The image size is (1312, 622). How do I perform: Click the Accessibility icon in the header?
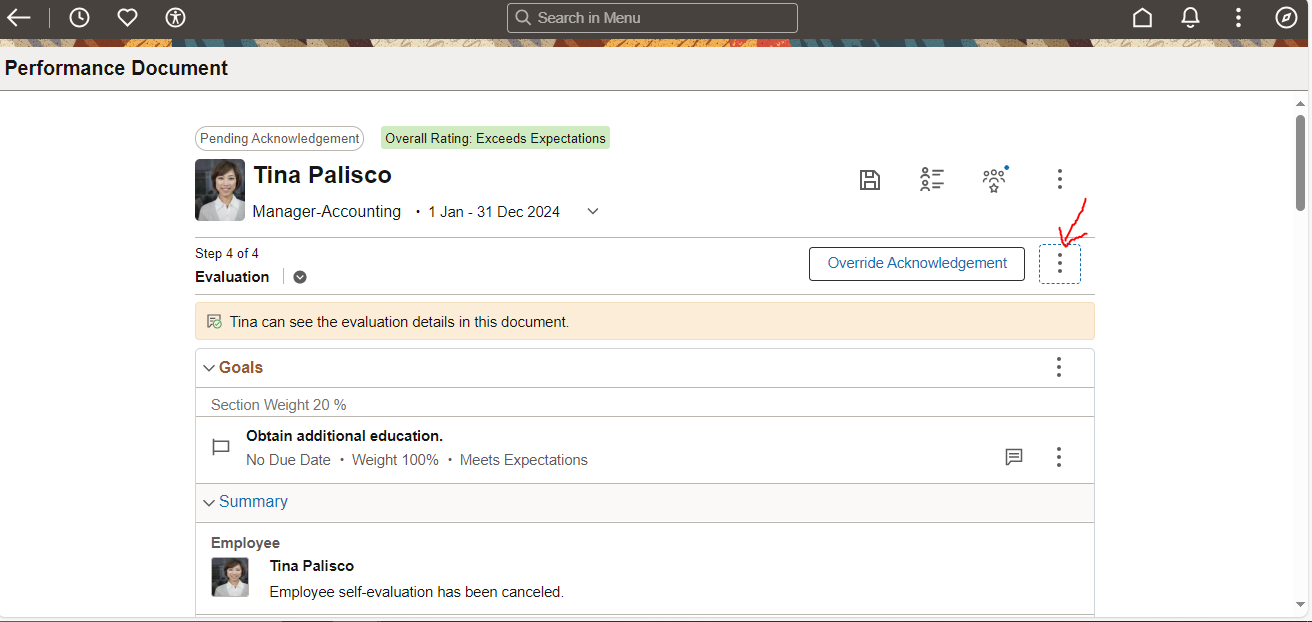click(175, 17)
